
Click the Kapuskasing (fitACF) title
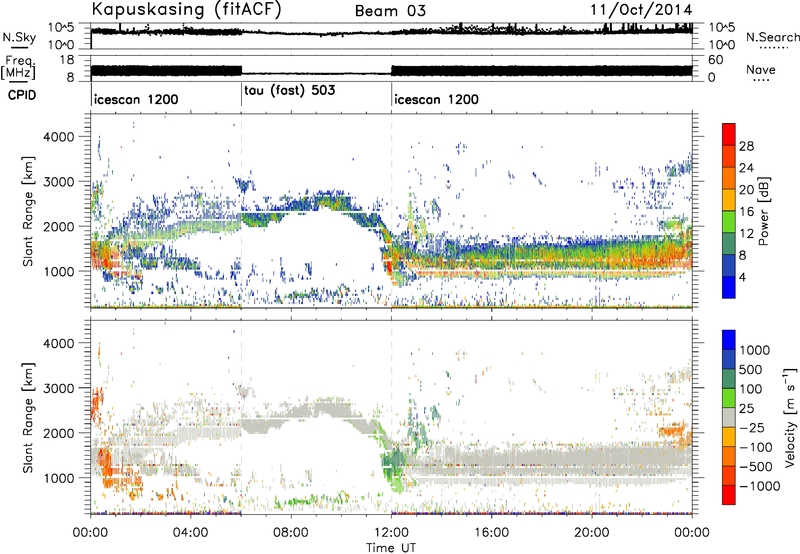pyautogui.click(x=186, y=10)
